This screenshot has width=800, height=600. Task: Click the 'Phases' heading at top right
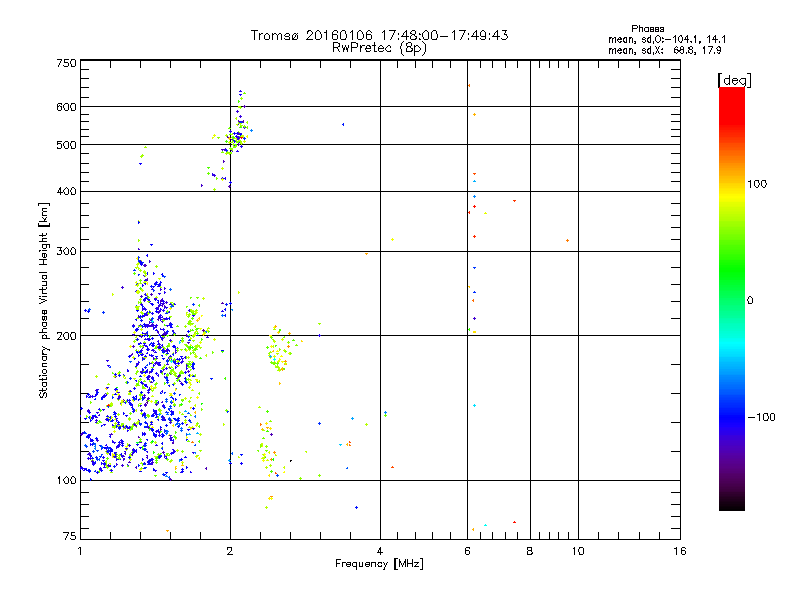647,29
